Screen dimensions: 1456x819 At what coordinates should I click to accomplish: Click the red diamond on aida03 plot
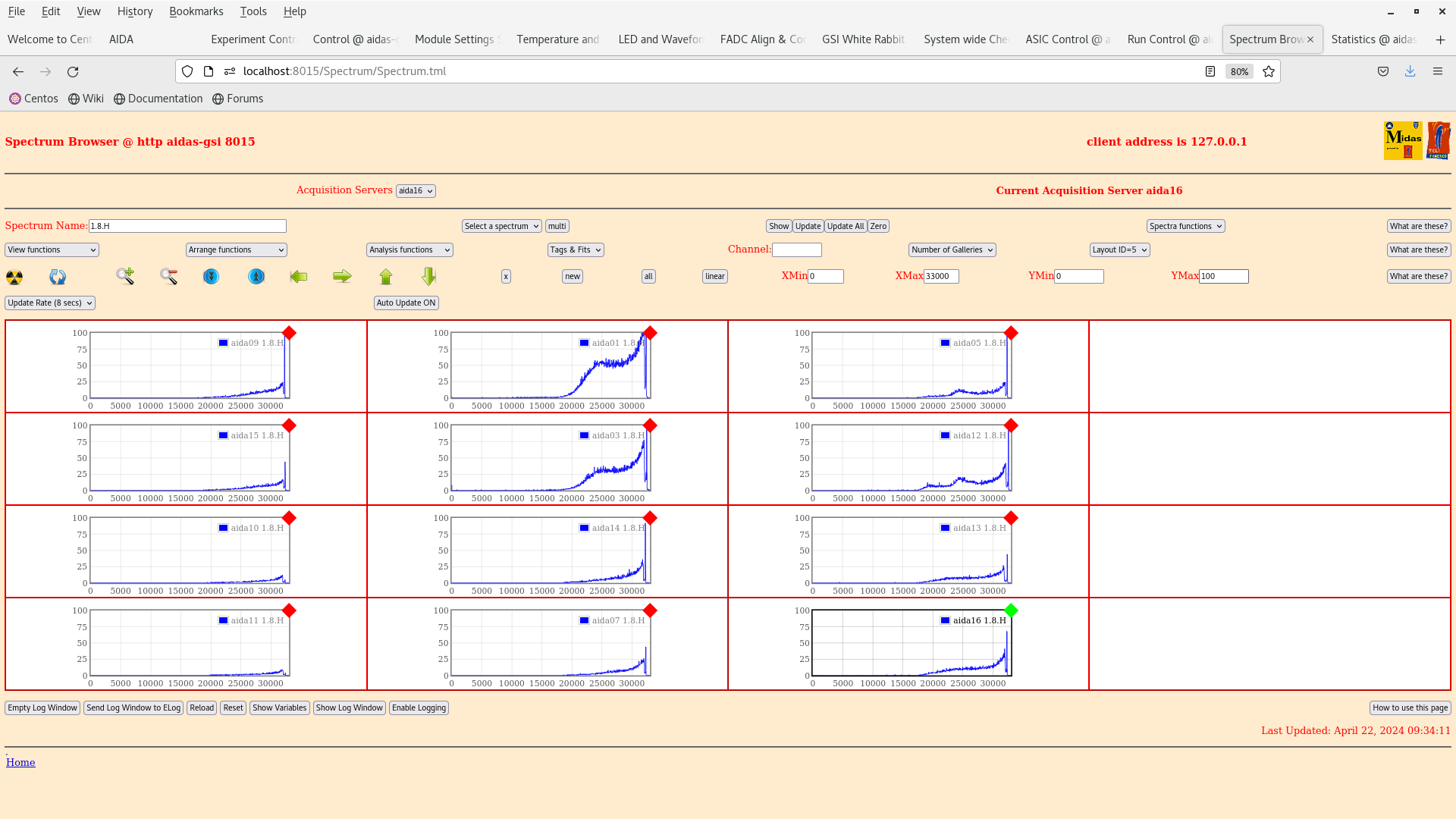[650, 425]
